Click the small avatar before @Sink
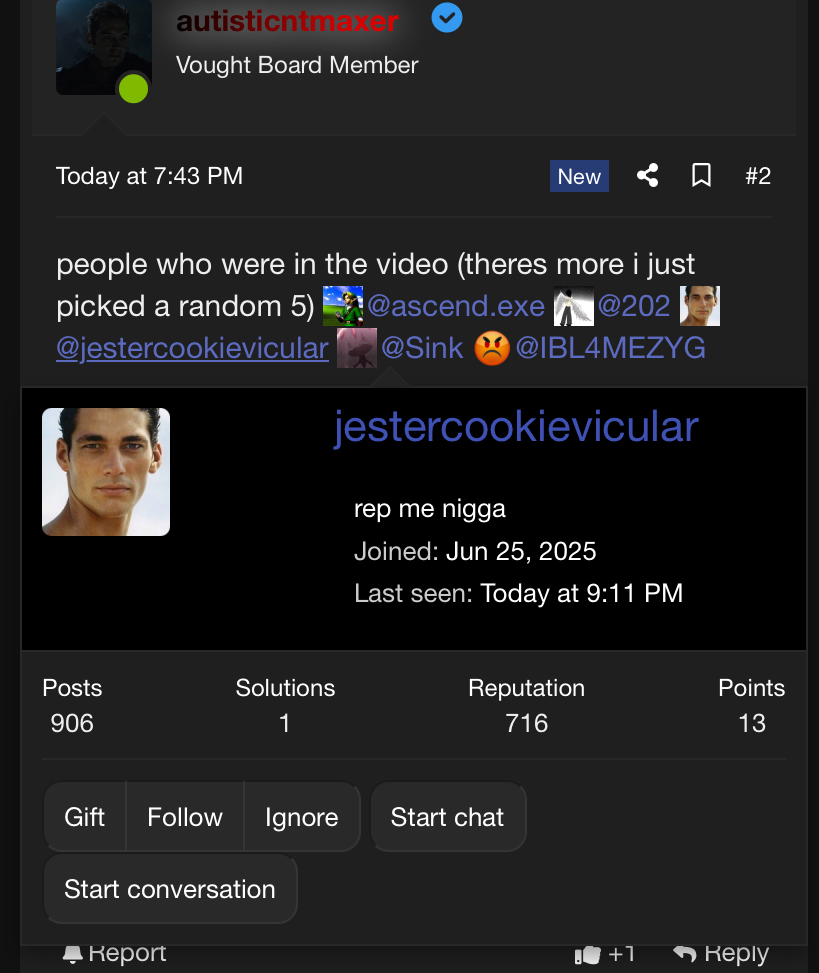819x973 pixels. click(357, 348)
